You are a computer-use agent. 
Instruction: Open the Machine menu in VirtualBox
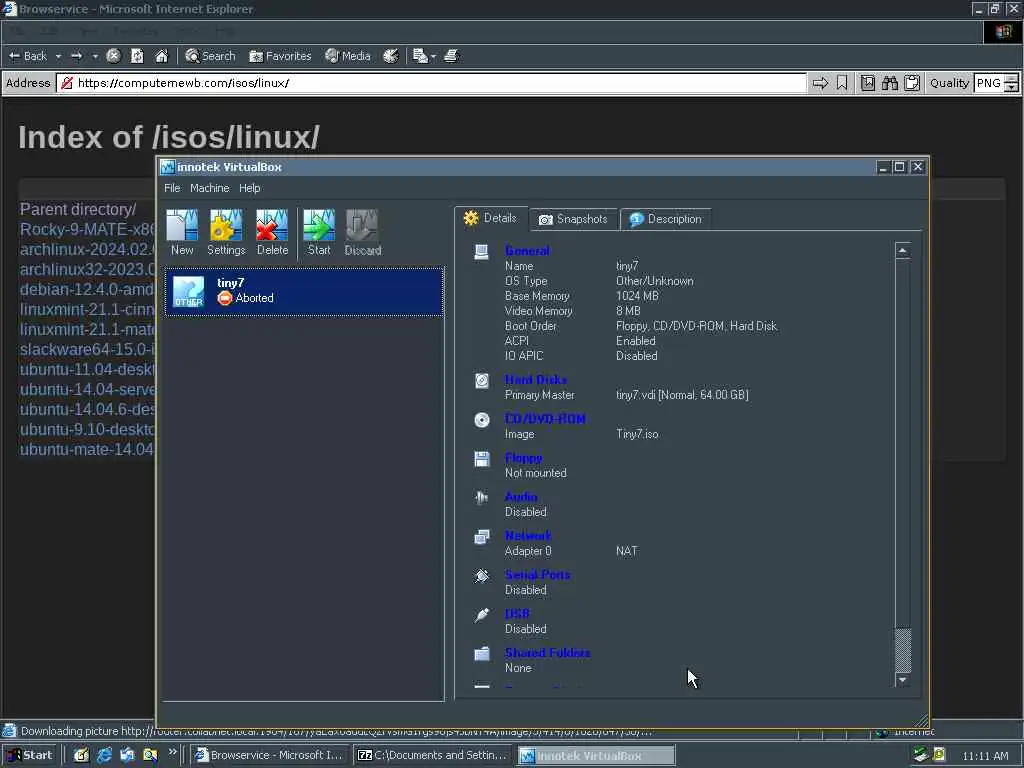[210, 188]
